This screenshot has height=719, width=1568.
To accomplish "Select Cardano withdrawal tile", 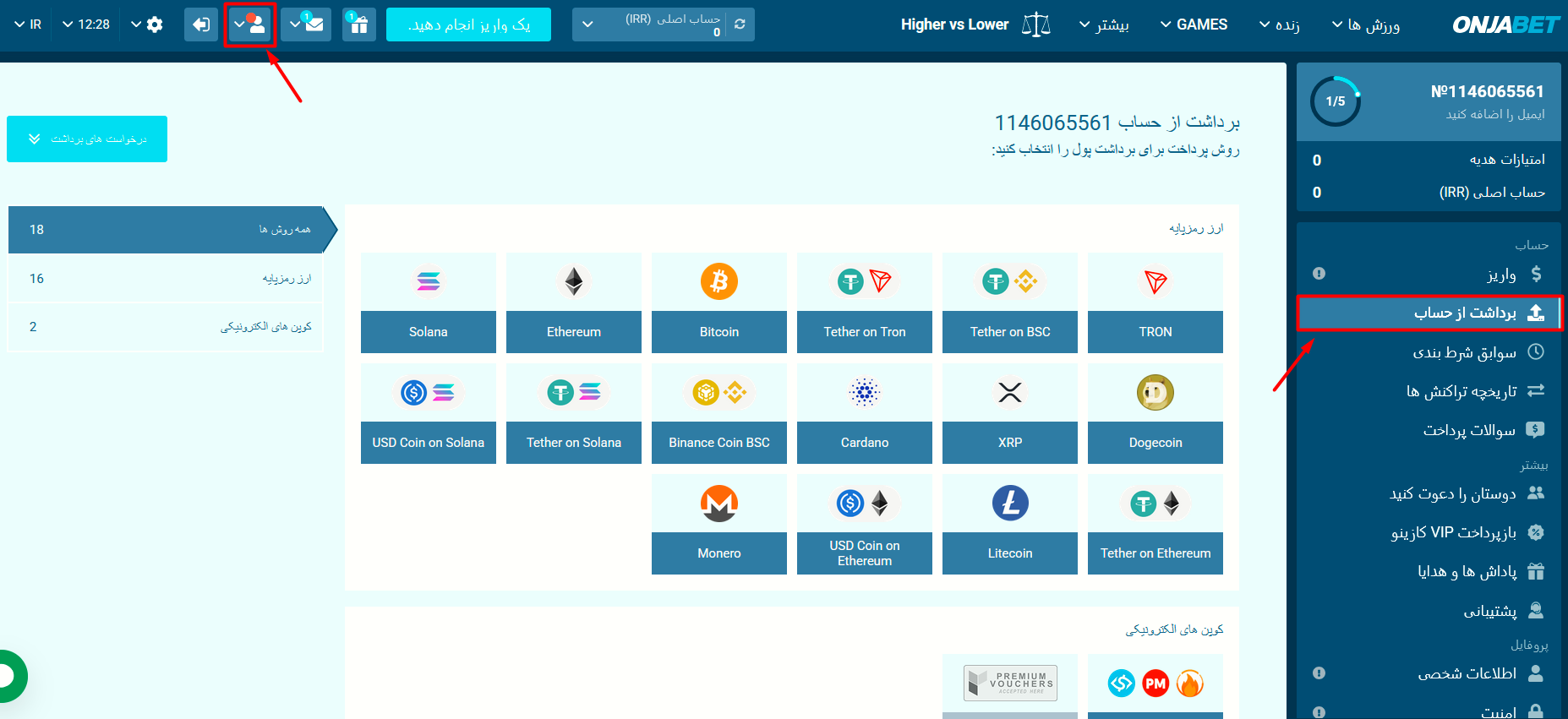I will tap(865, 413).
